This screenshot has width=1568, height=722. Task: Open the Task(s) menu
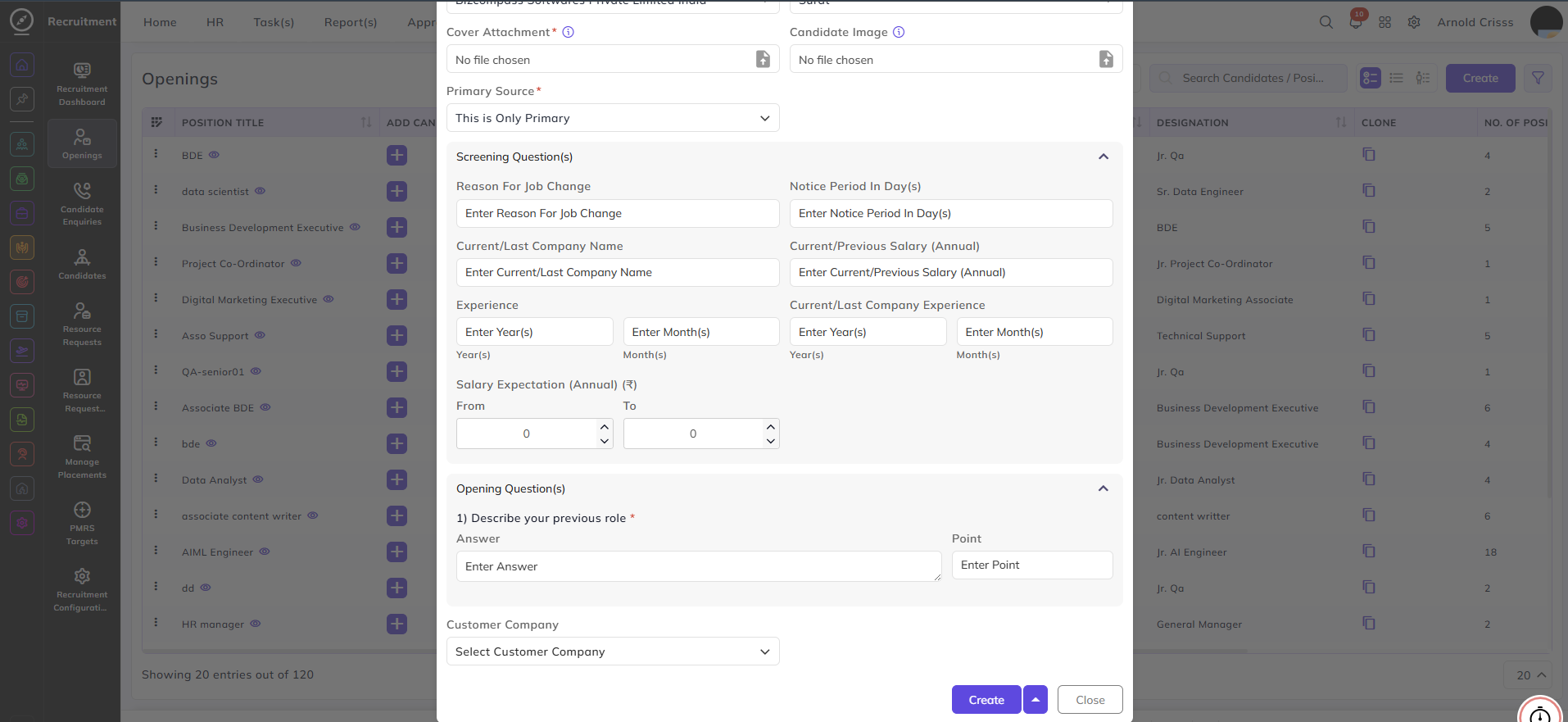coord(274,22)
